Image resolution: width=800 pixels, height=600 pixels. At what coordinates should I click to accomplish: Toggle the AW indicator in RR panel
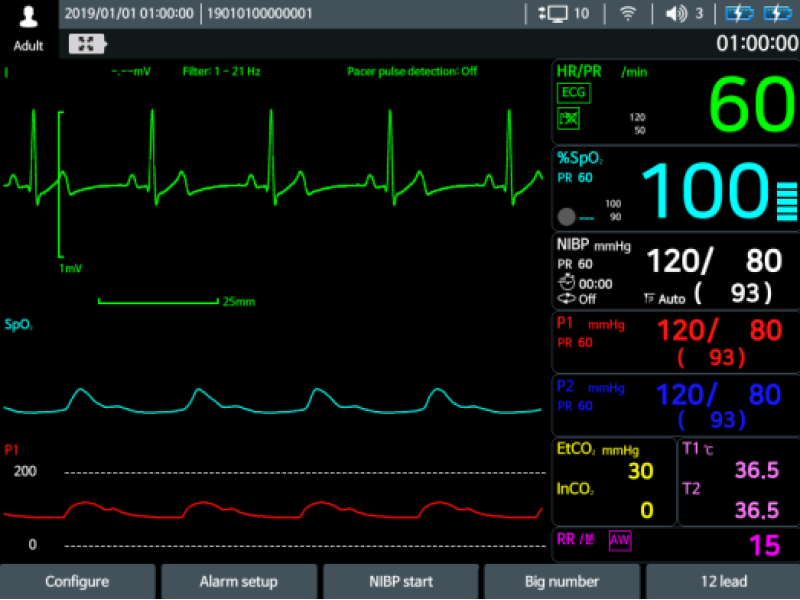(620, 539)
